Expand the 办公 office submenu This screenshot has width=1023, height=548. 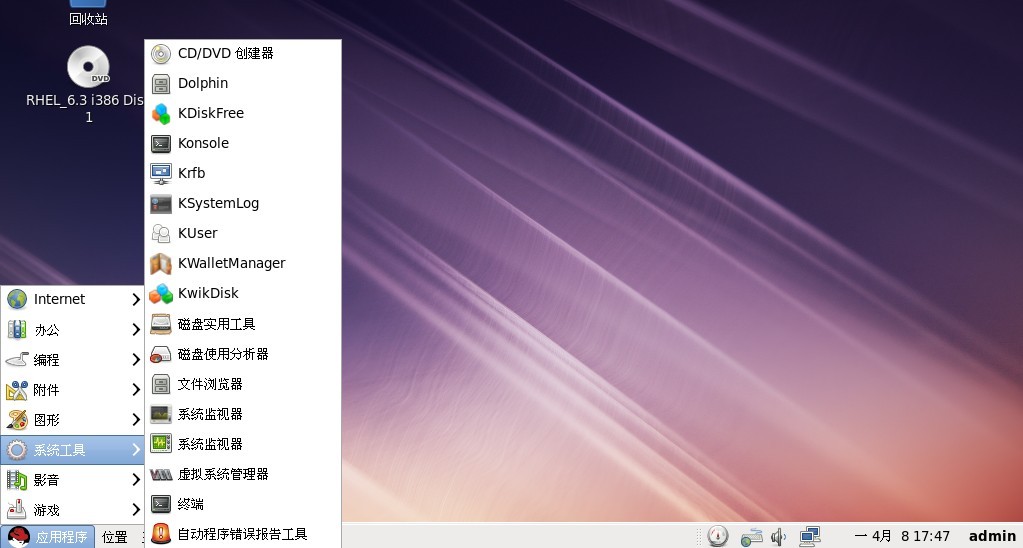coord(72,329)
